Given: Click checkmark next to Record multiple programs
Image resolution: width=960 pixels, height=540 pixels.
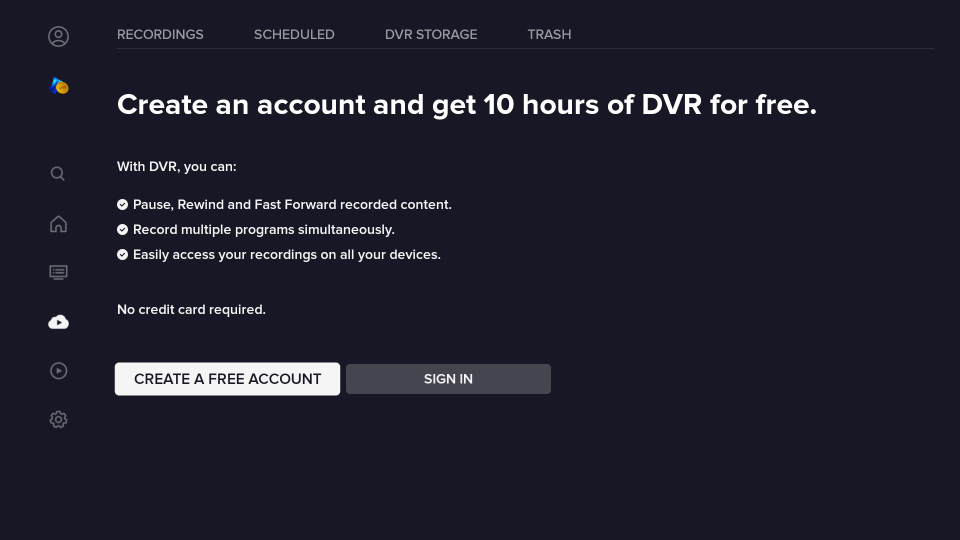Looking at the screenshot, I should [x=123, y=230].
